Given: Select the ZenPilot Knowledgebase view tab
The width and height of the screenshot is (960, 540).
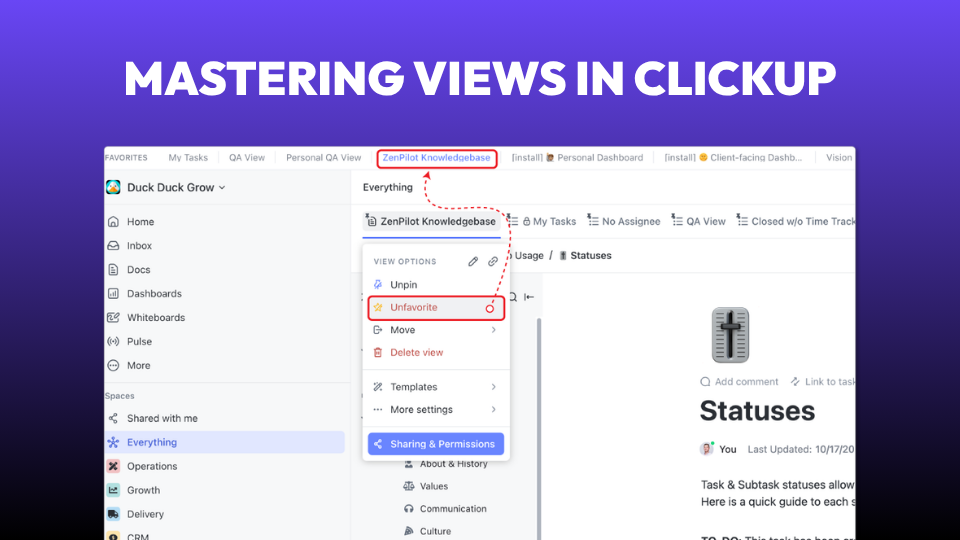Looking at the screenshot, I should 431,221.
